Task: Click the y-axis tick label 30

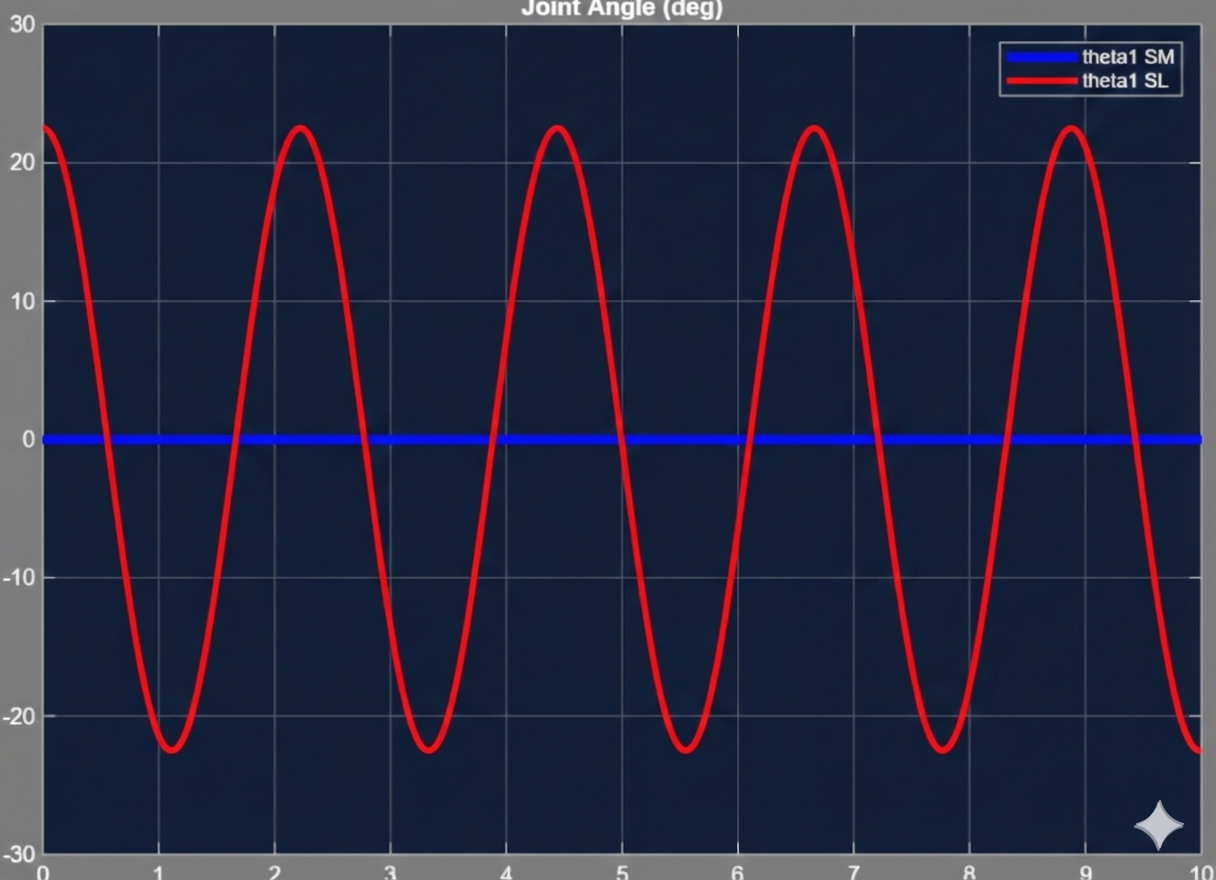Action: [x=21, y=25]
